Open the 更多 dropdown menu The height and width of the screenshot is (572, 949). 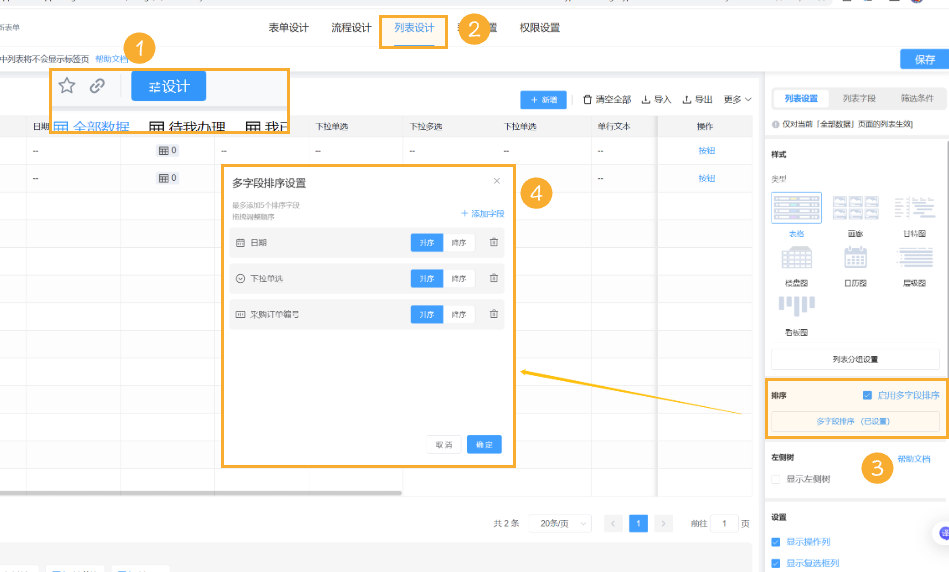click(x=737, y=99)
